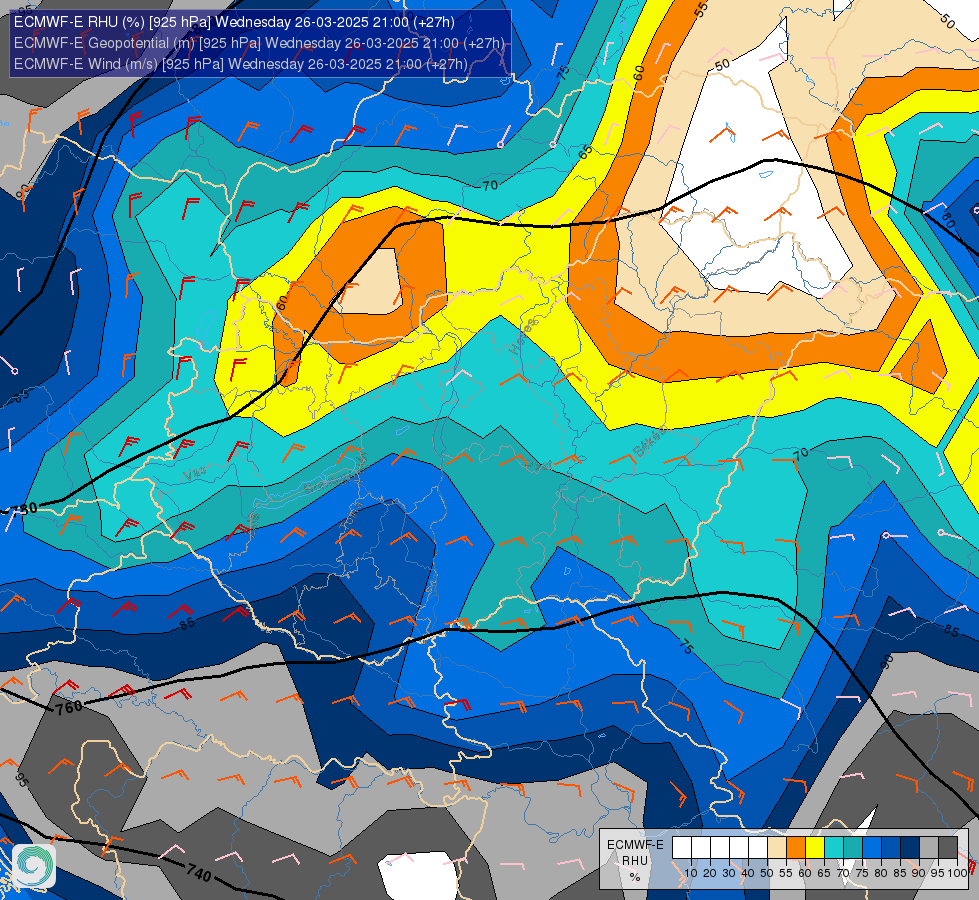
Task: Click the legend tick label 100
Action: point(957,873)
